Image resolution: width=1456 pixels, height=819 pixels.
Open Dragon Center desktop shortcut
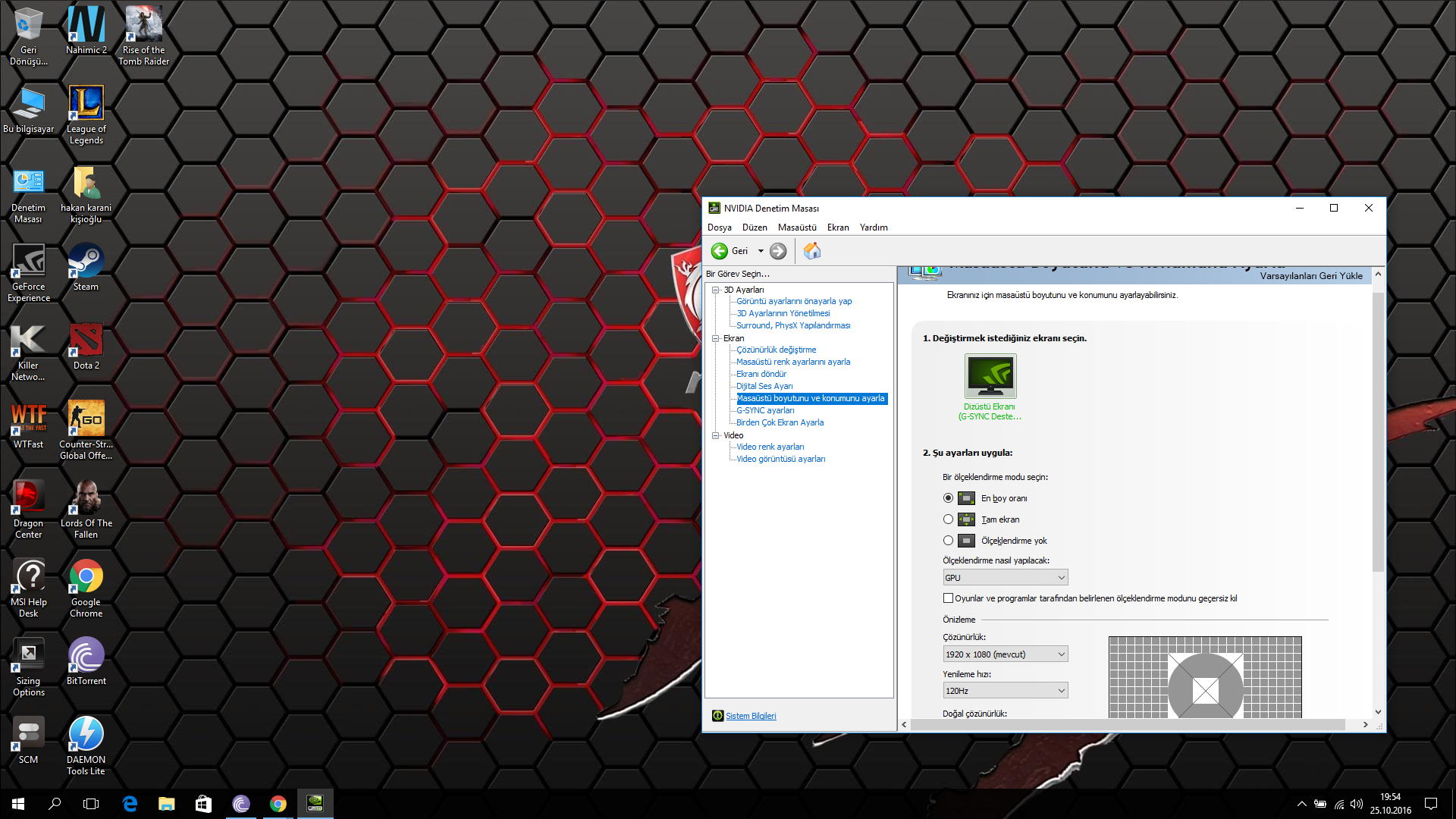[x=28, y=510]
